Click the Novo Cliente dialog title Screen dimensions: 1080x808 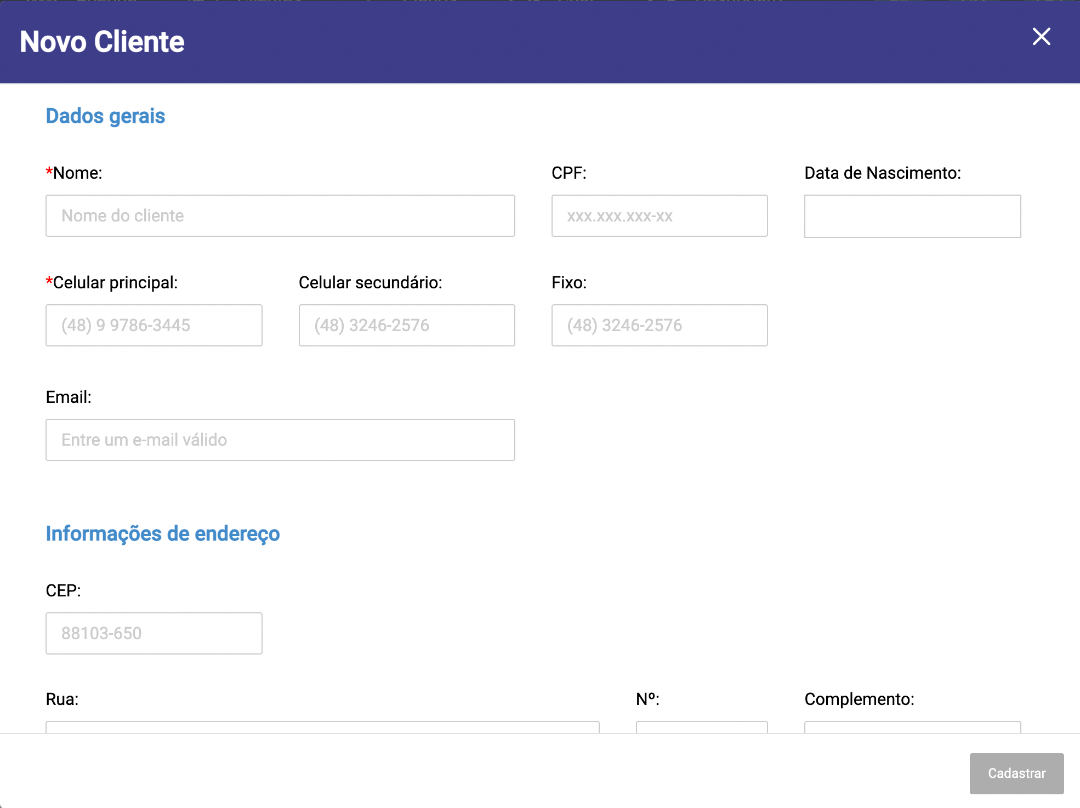point(102,42)
